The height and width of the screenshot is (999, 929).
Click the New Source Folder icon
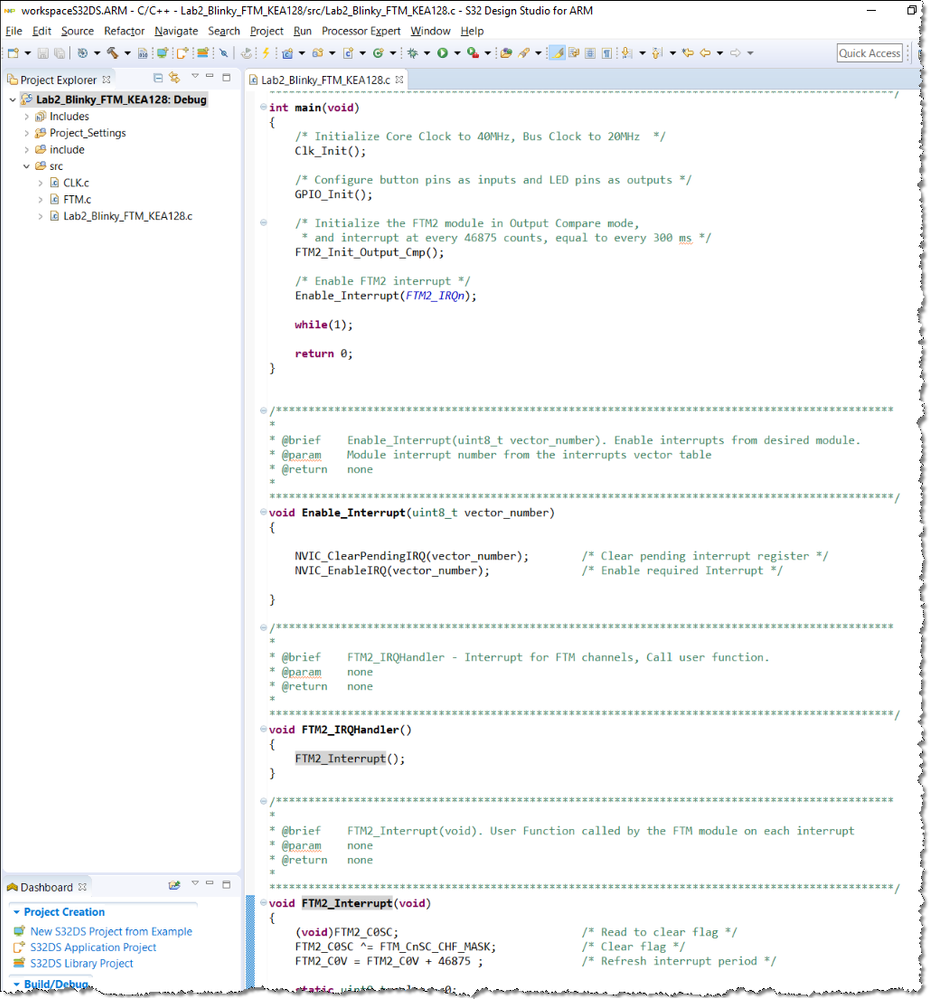(317, 53)
